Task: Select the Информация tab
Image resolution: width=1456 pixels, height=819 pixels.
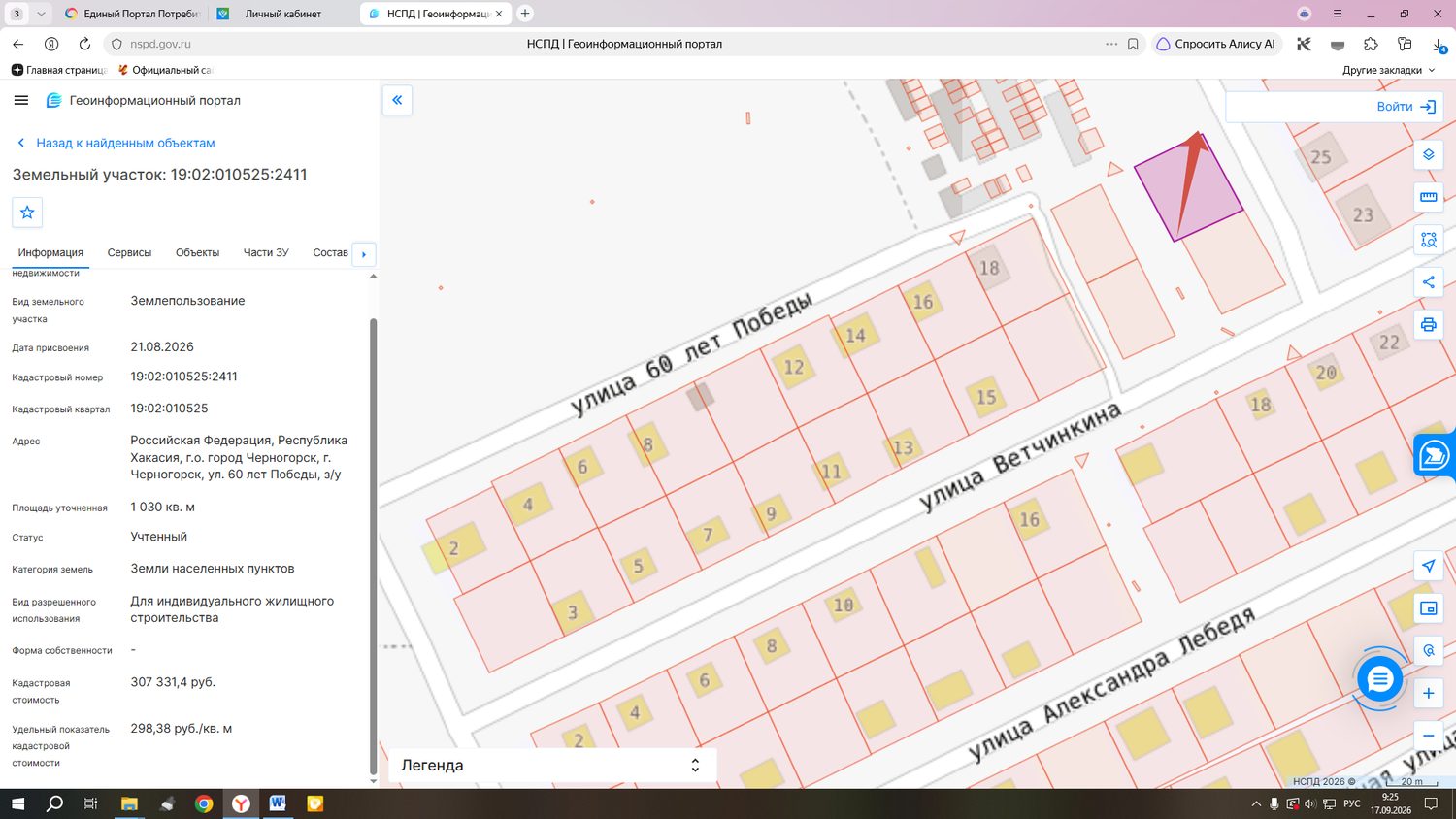Action: (50, 252)
